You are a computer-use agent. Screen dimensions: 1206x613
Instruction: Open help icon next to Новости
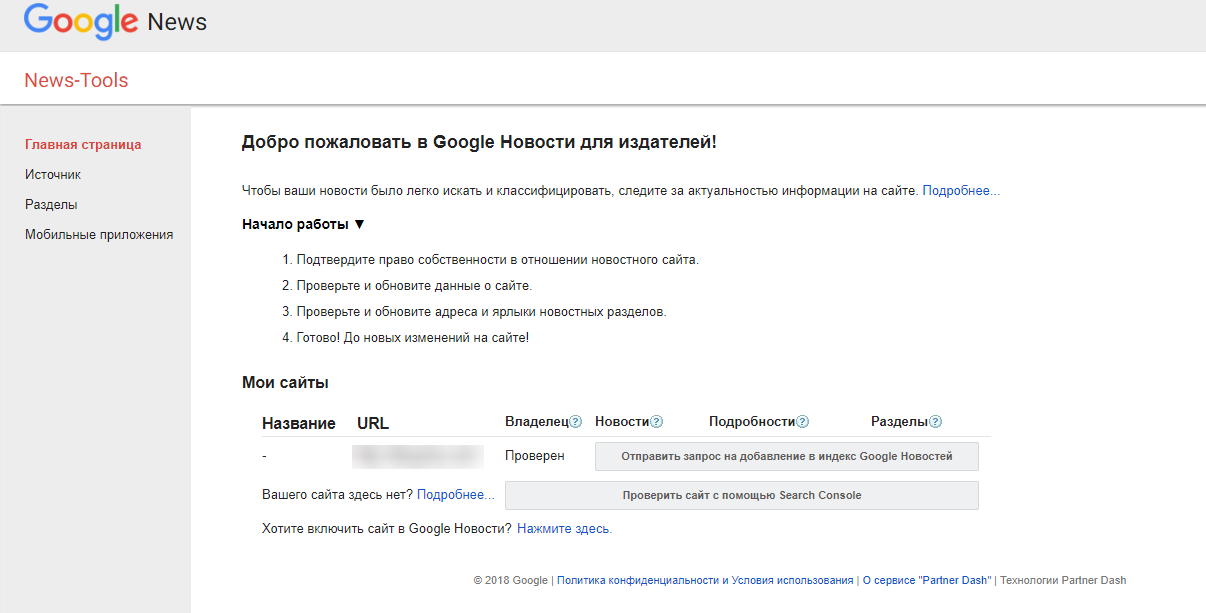(657, 422)
